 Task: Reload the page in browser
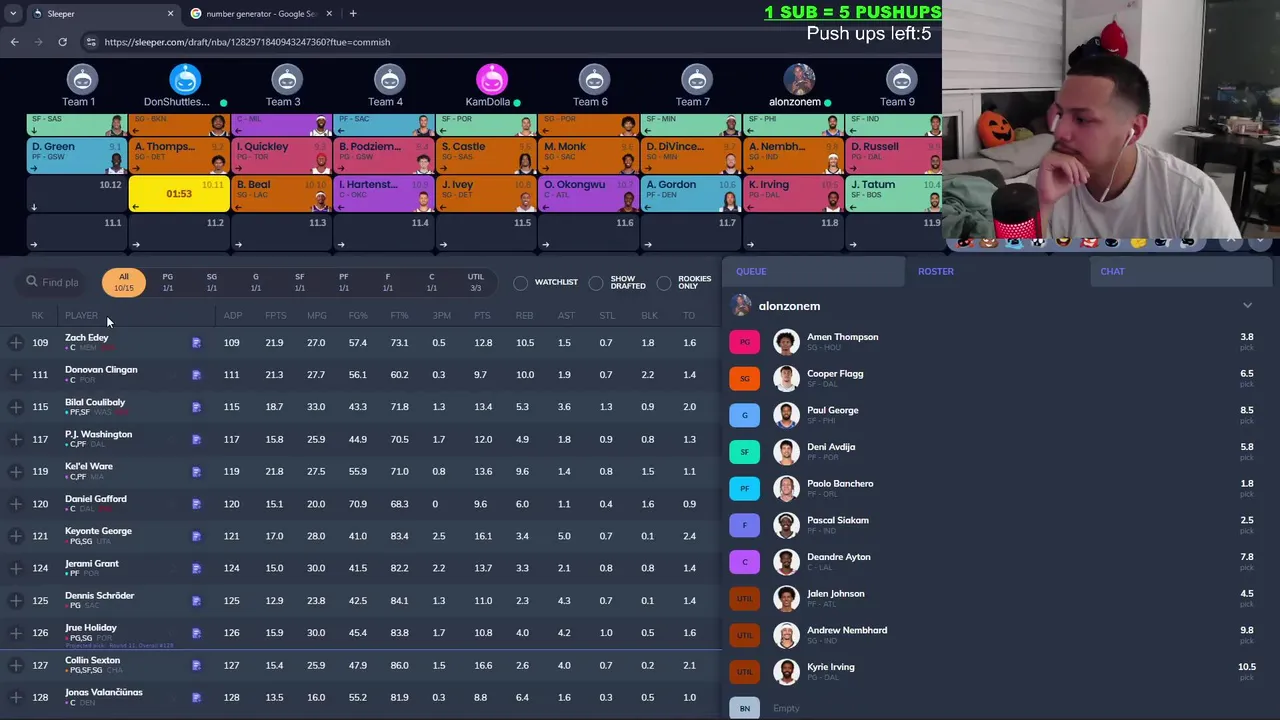pyautogui.click(x=62, y=42)
